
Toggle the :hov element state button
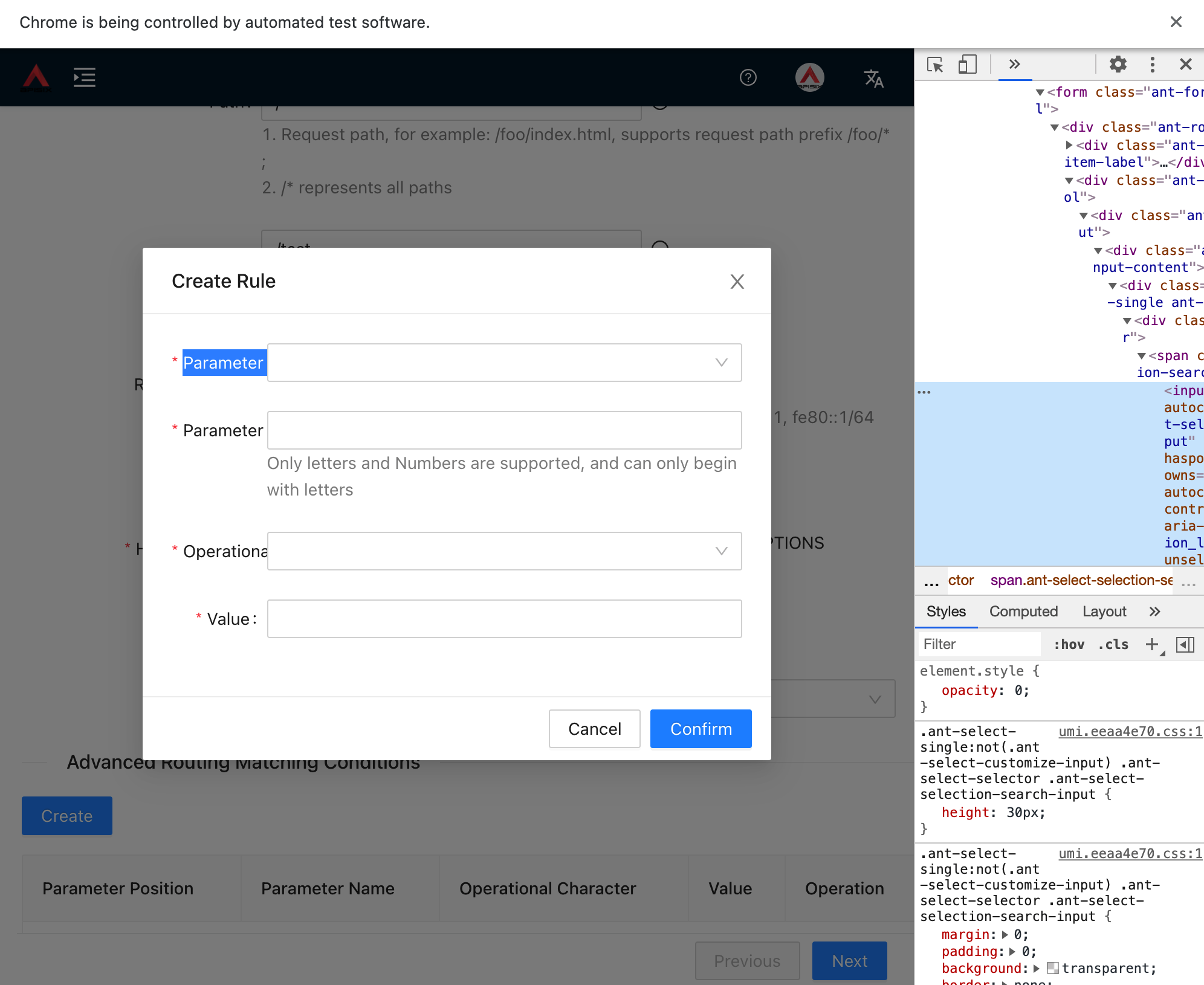tap(1069, 644)
